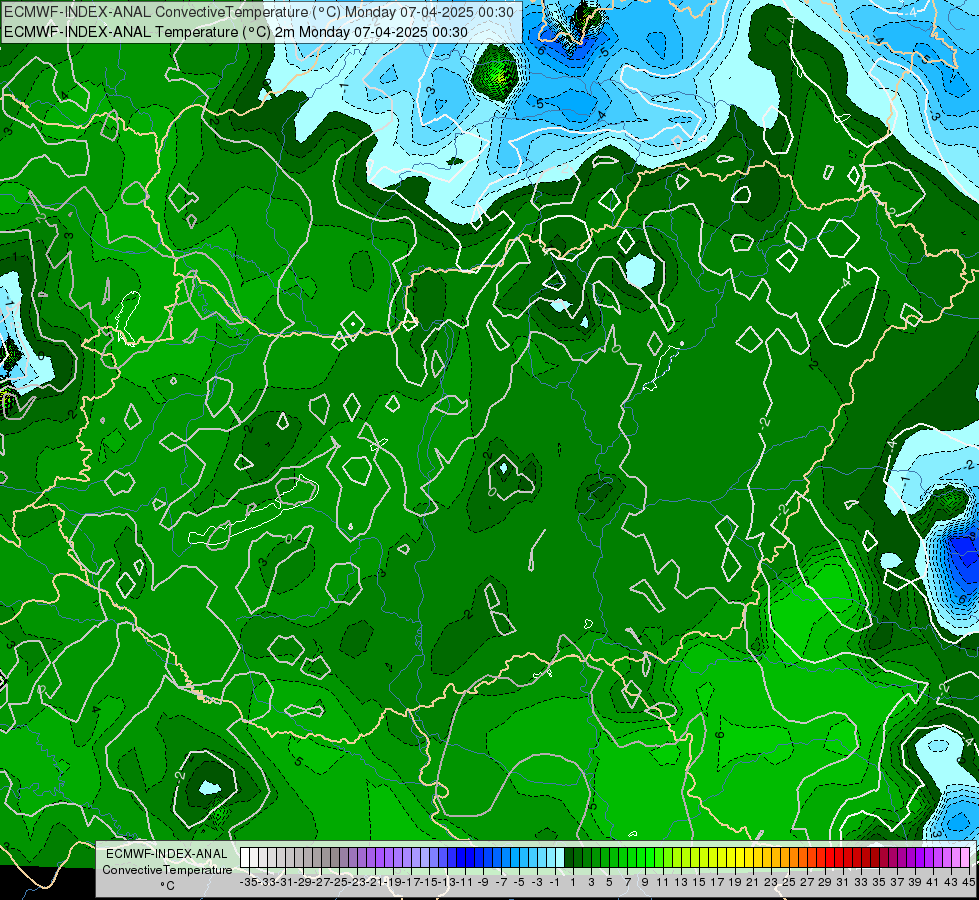The width and height of the screenshot is (979, 900).
Task: Pick the white swatch at the scale start
Action: pos(245,858)
